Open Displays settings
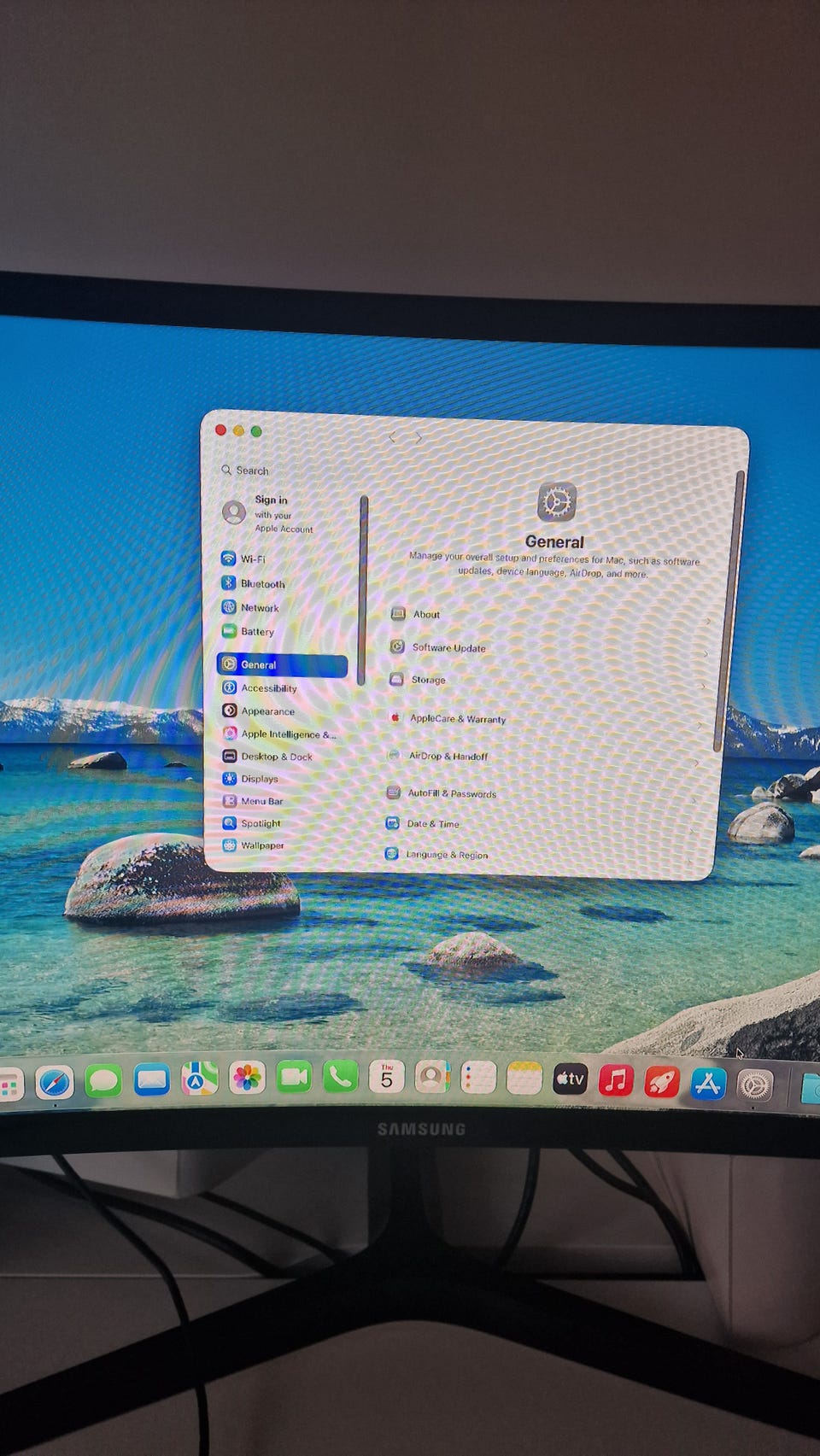The image size is (820, 1456). click(x=259, y=779)
